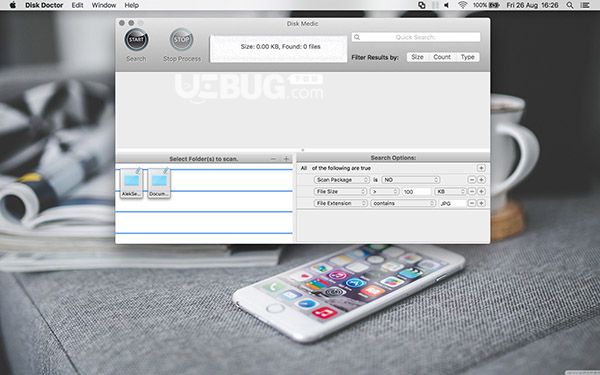Filter results by Count

pyautogui.click(x=442, y=57)
